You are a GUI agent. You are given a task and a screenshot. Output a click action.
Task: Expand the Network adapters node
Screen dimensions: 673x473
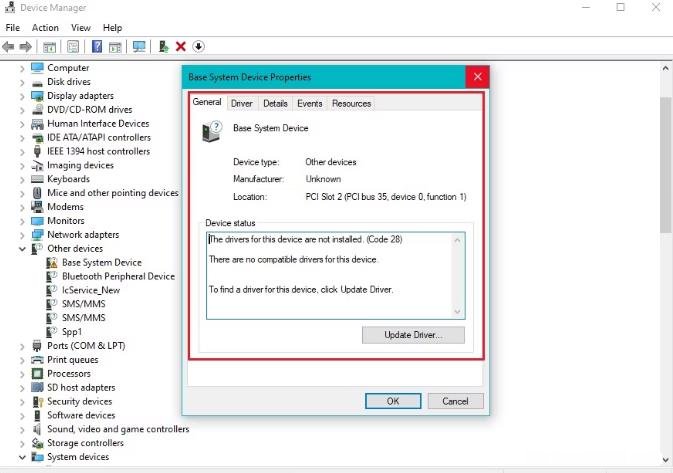(x=22, y=235)
